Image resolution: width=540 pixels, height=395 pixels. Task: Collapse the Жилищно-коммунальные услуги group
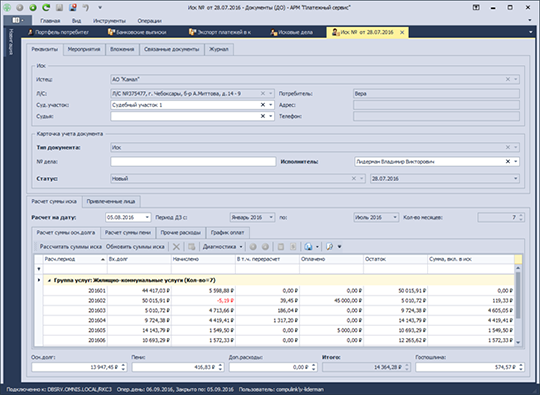pos(49,281)
